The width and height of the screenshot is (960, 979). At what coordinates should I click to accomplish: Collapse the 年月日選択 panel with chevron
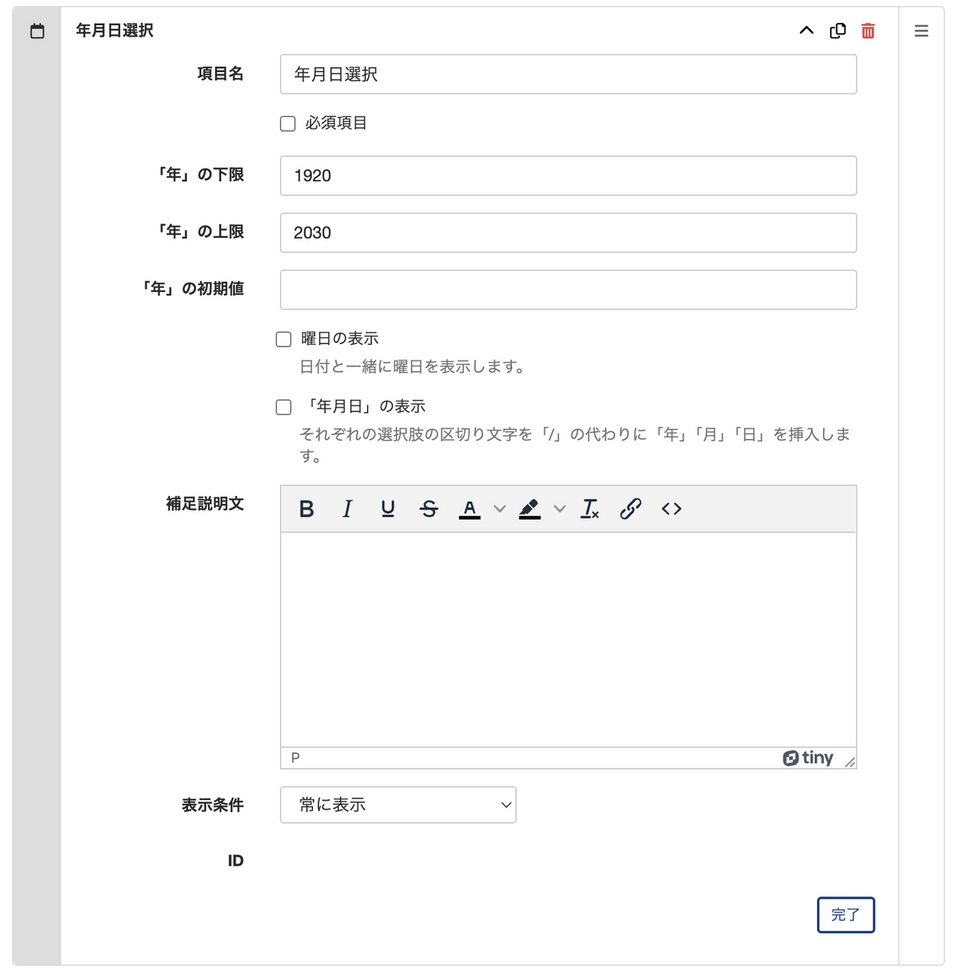click(x=806, y=31)
